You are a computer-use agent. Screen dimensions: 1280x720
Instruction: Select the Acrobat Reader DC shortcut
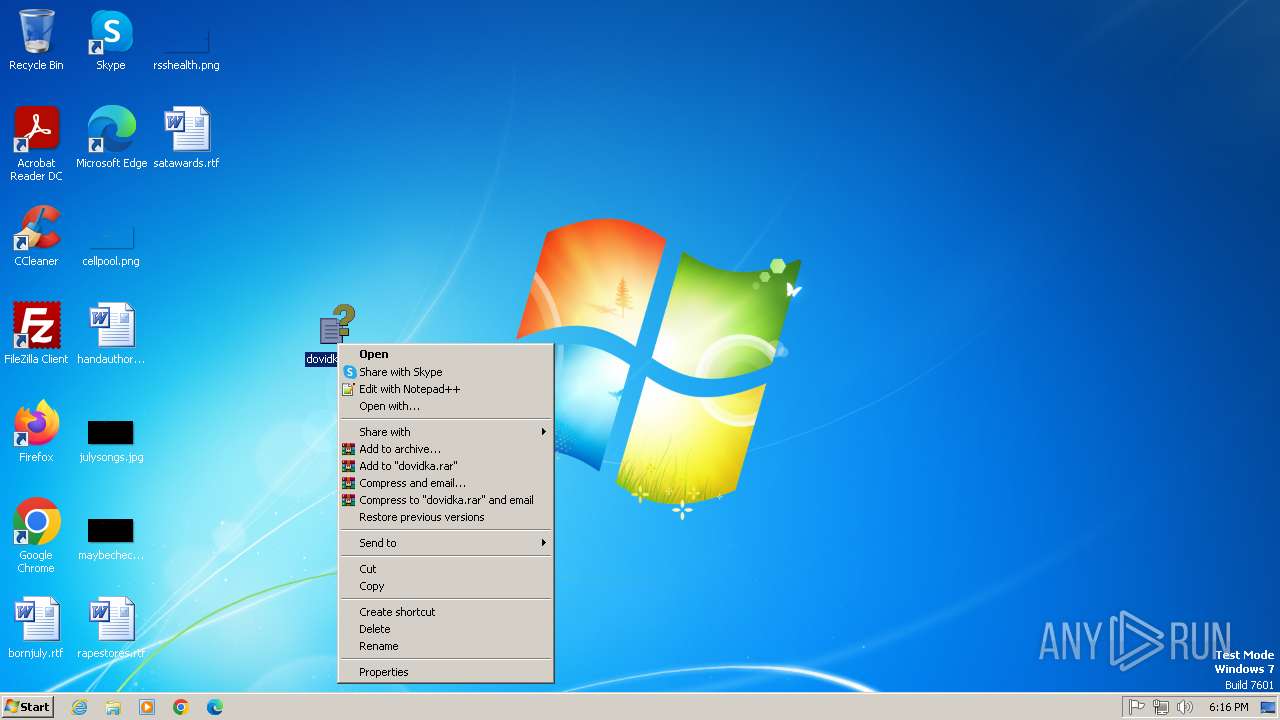(x=36, y=144)
